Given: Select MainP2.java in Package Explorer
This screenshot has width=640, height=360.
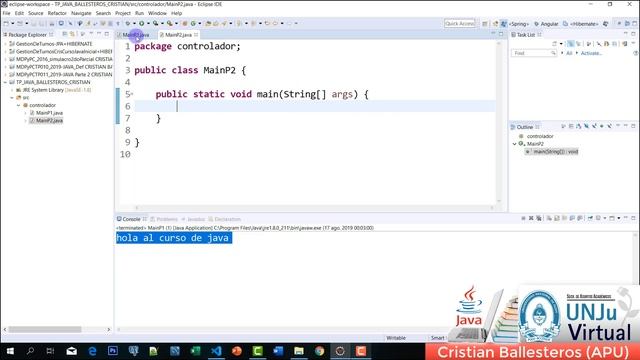Looking at the screenshot, I should [49, 120].
